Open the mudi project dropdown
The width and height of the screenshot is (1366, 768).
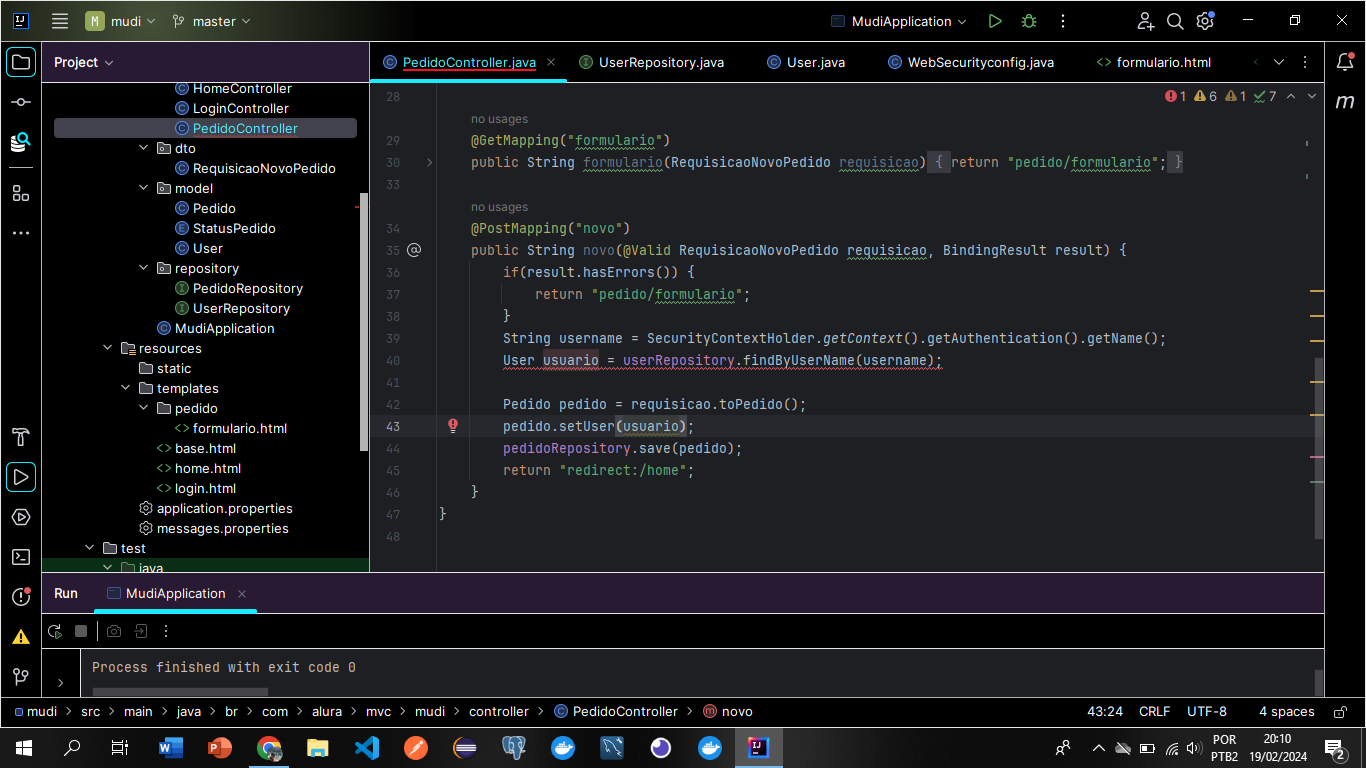(x=120, y=21)
